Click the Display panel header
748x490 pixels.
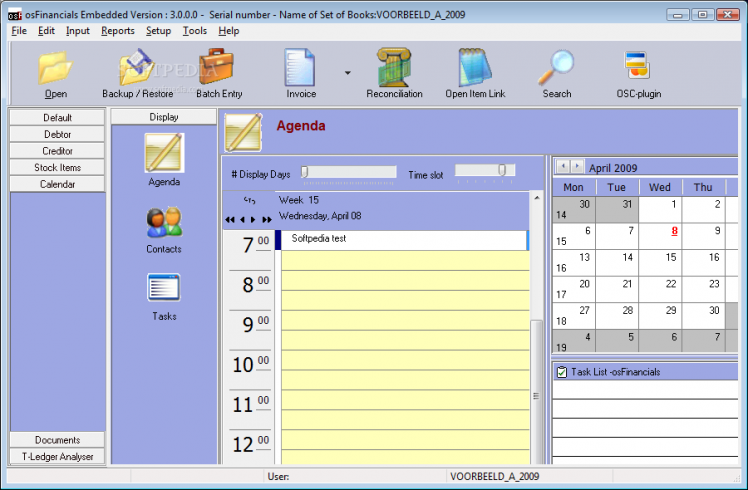tap(164, 117)
